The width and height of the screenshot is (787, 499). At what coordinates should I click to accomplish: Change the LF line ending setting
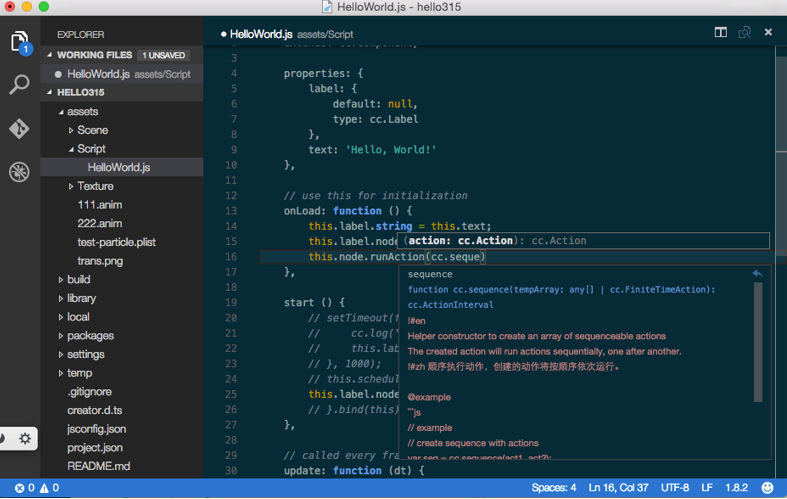click(x=707, y=488)
